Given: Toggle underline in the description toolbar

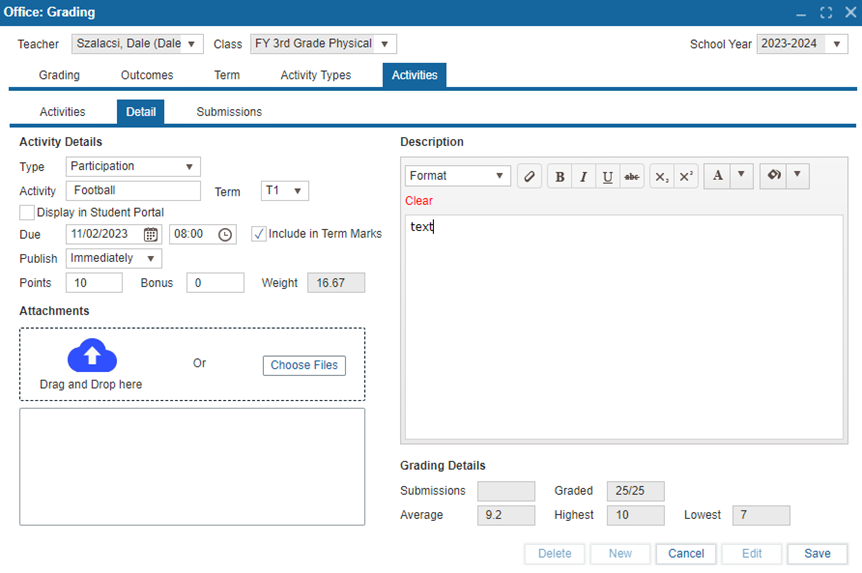Looking at the screenshot, I should (x=607, y=176).
